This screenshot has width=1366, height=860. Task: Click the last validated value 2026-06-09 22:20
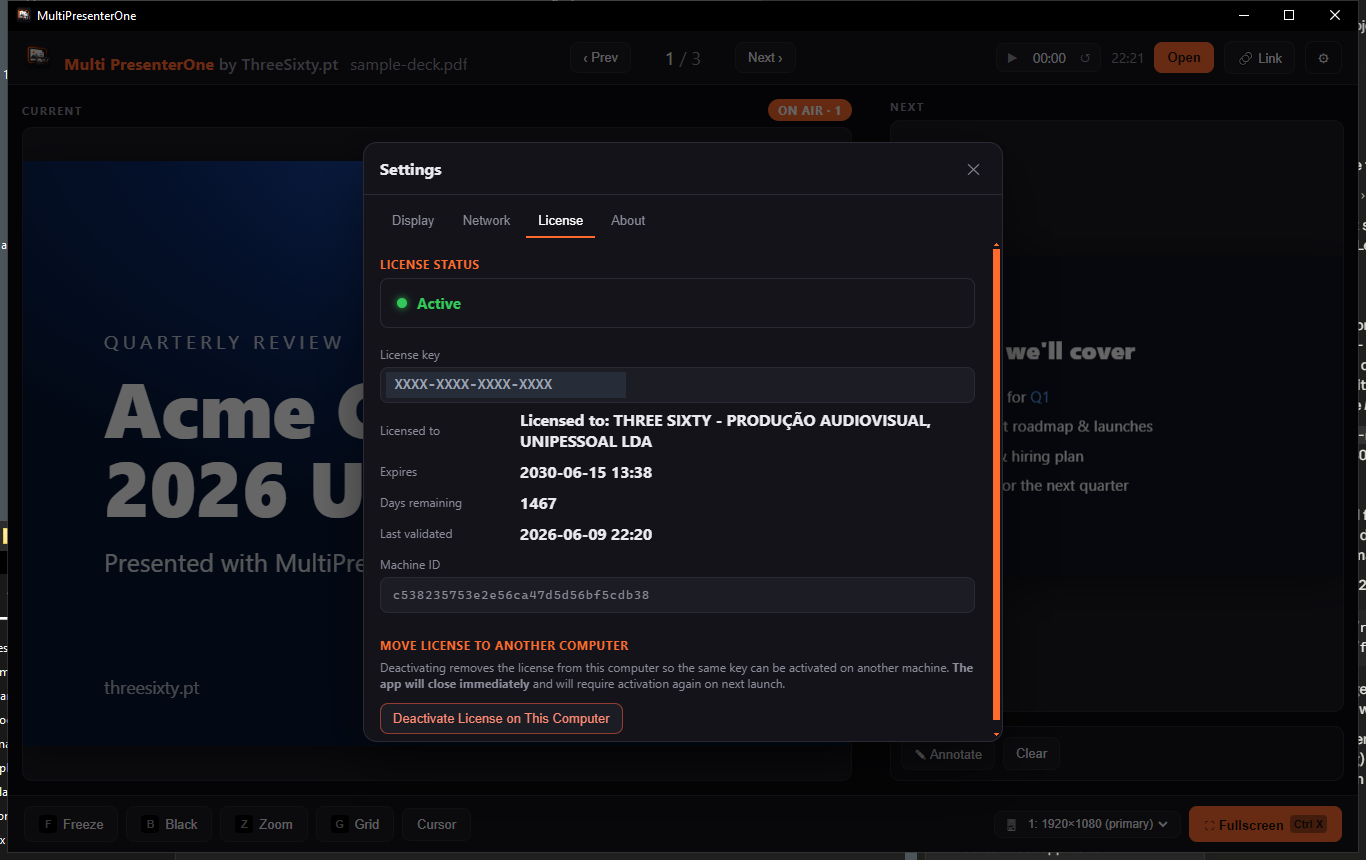coord(586,534)
